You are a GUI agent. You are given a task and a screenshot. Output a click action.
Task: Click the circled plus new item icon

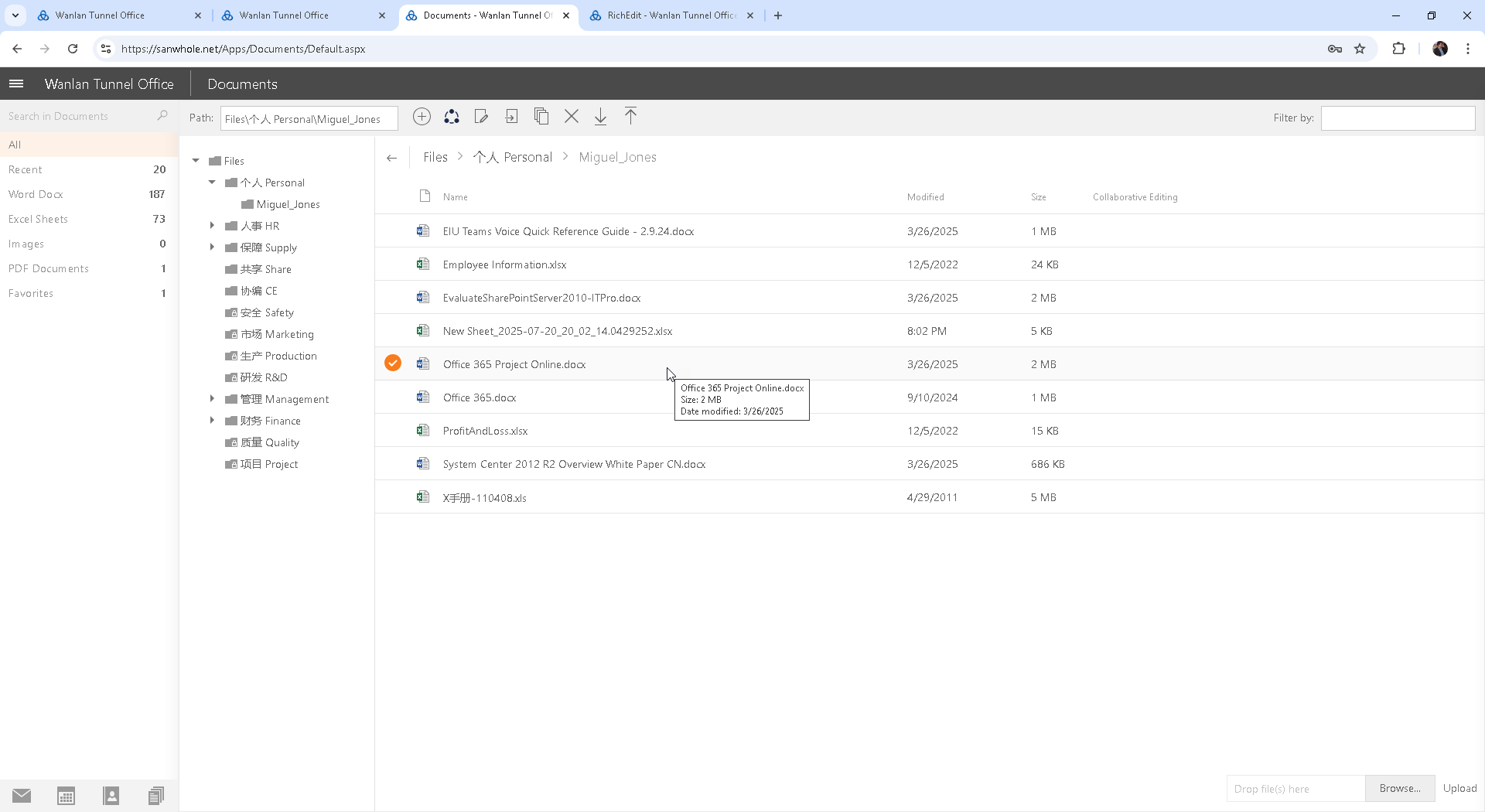tap(422, 117)
